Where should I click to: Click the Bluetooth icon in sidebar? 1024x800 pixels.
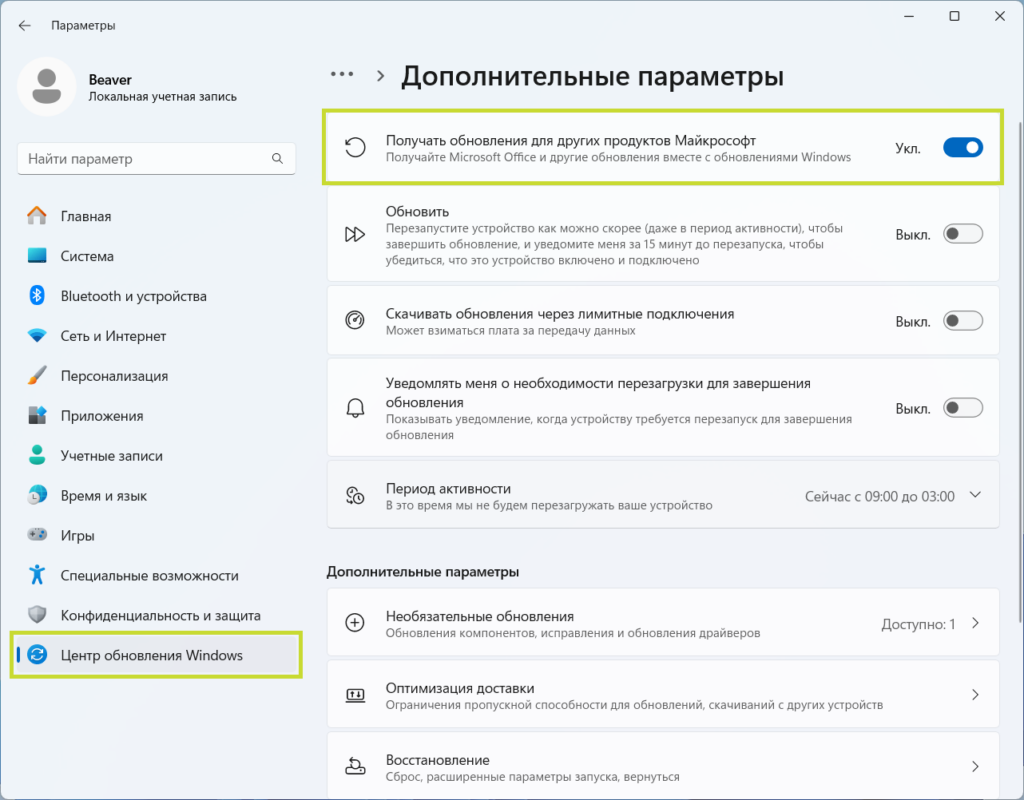pyautogui.click(x=37, y=295)
